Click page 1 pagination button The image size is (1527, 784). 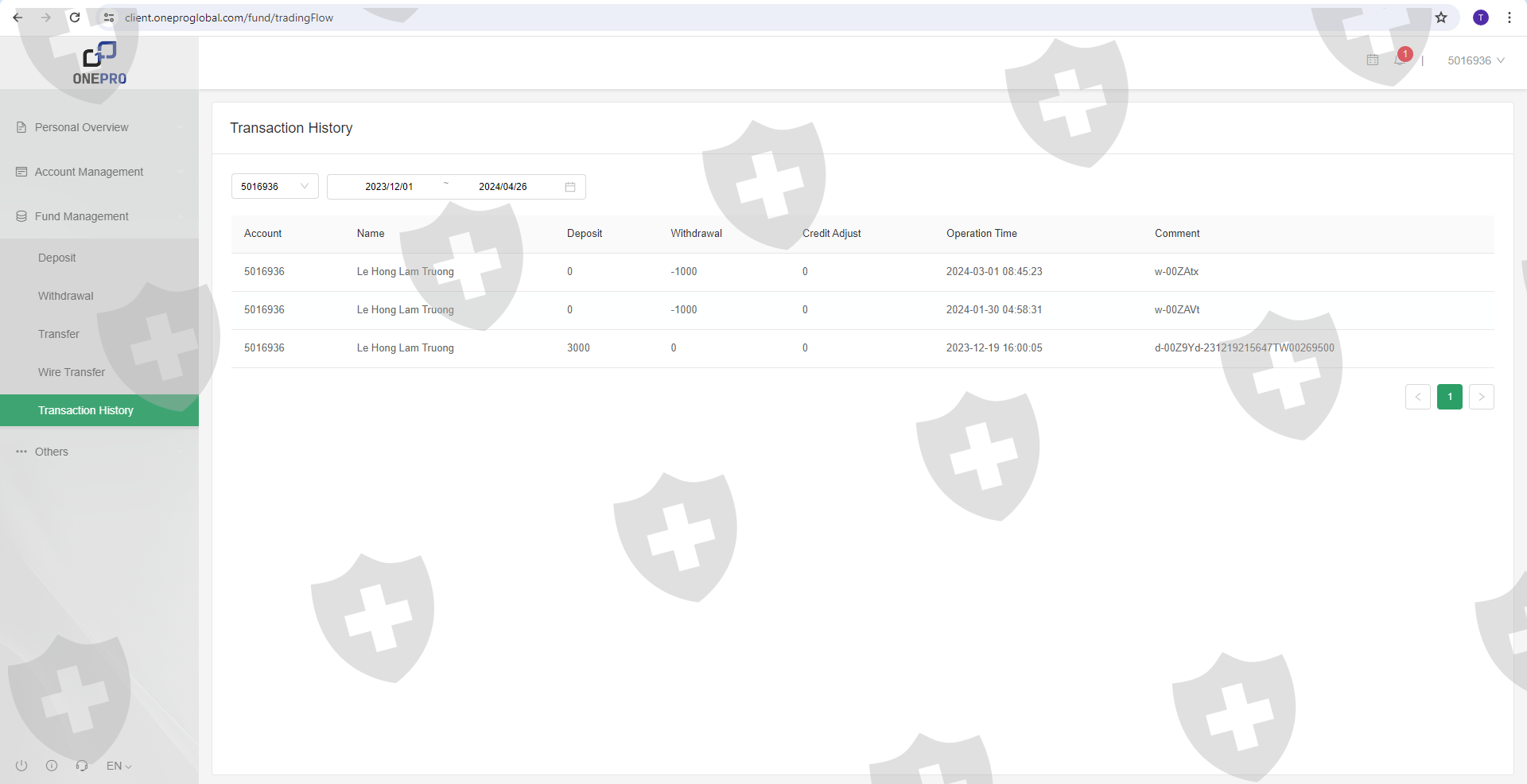[x=1449, y=397]
